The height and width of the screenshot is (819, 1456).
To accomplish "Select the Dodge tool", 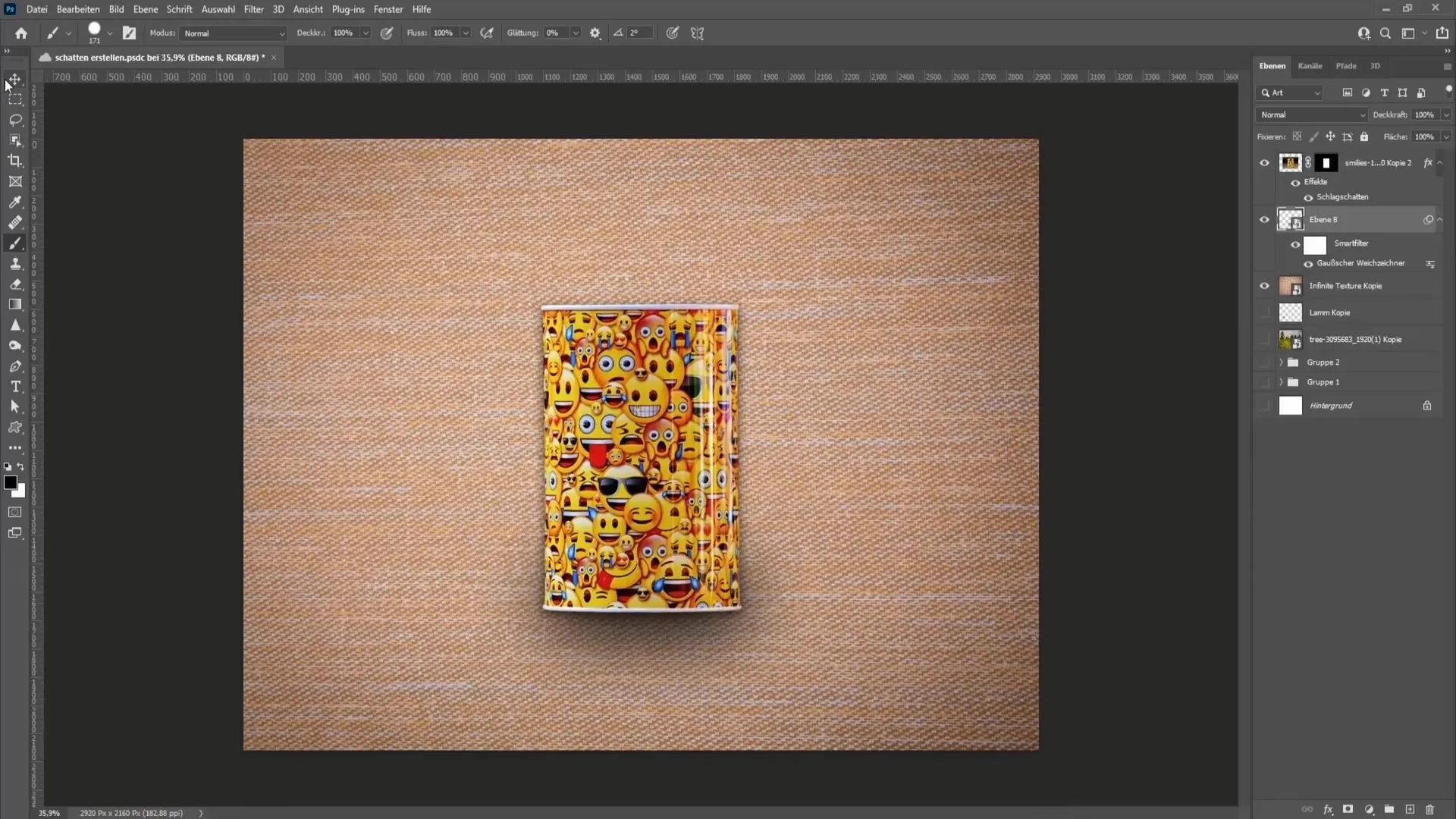I will (15, 345).
